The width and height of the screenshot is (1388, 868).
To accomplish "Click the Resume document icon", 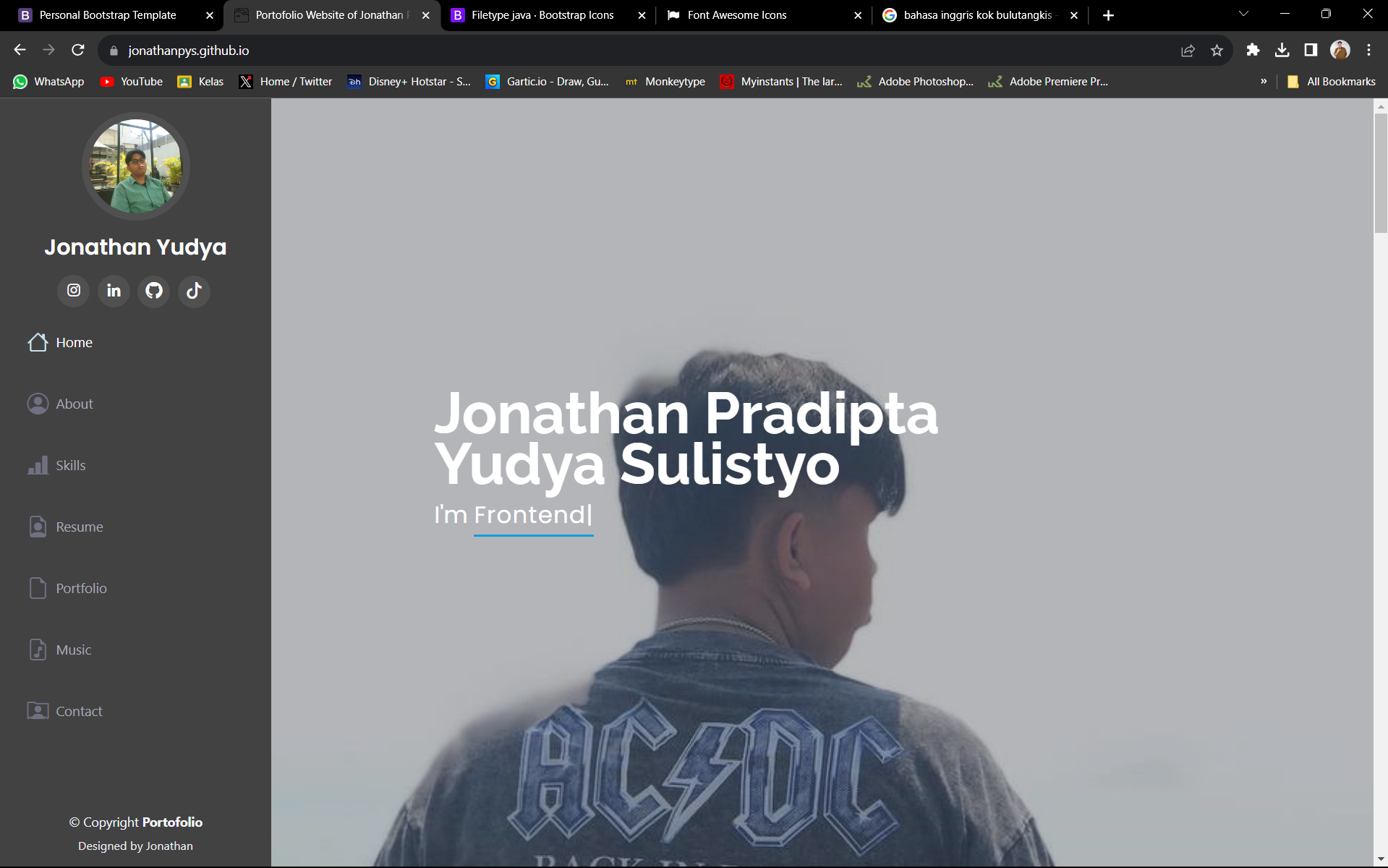I will pos(38,527).
